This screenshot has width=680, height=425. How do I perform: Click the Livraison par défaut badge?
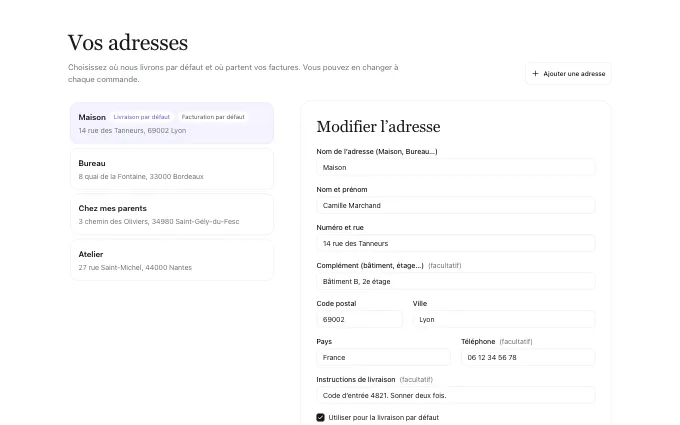coord(142,117)
